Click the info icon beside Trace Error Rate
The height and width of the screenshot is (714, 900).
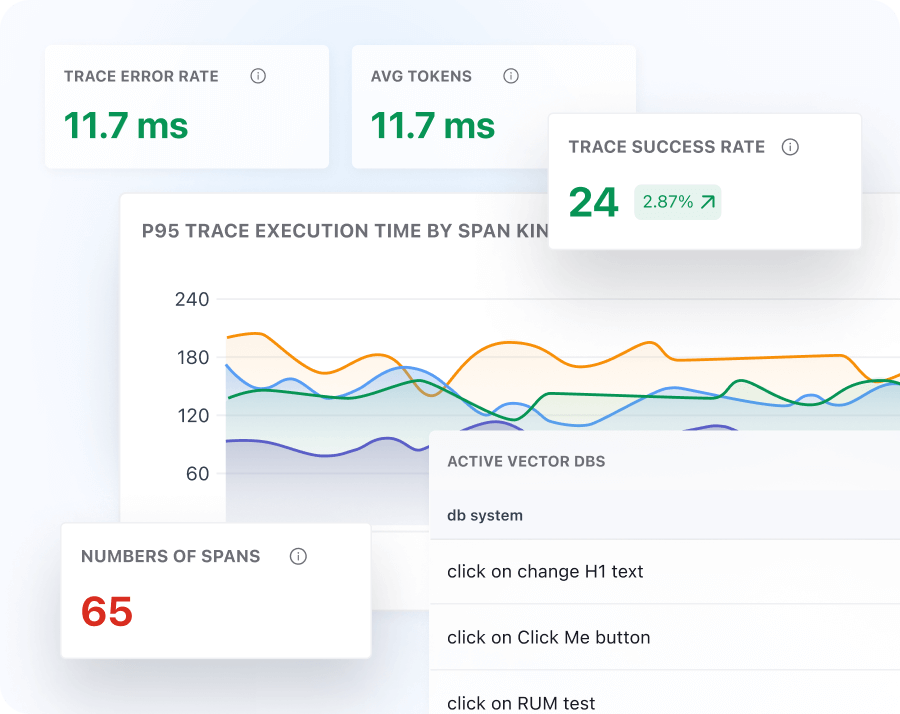[258, 76]
